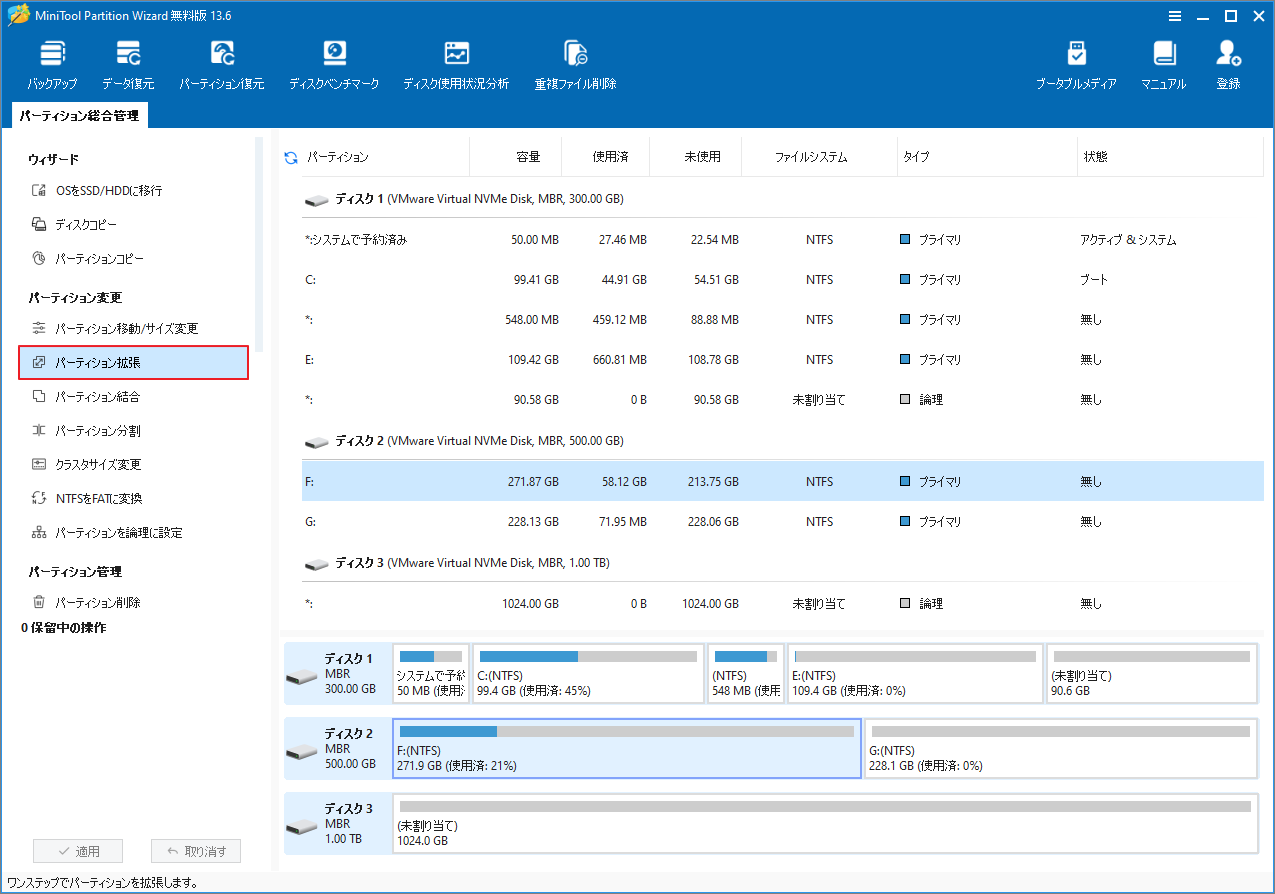Open ブータブルメディア (Bootable Media) builder
Viewport: 1275px width, 894px height.
(x=1077, y=62)
